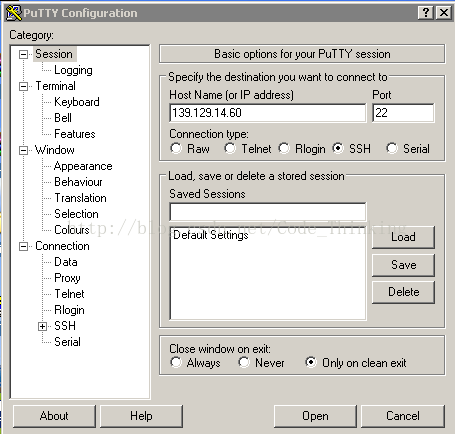Click the PuTTY icon in title bar
The height and width of the screenshot is (434, 455).
[x=13, y=13]
